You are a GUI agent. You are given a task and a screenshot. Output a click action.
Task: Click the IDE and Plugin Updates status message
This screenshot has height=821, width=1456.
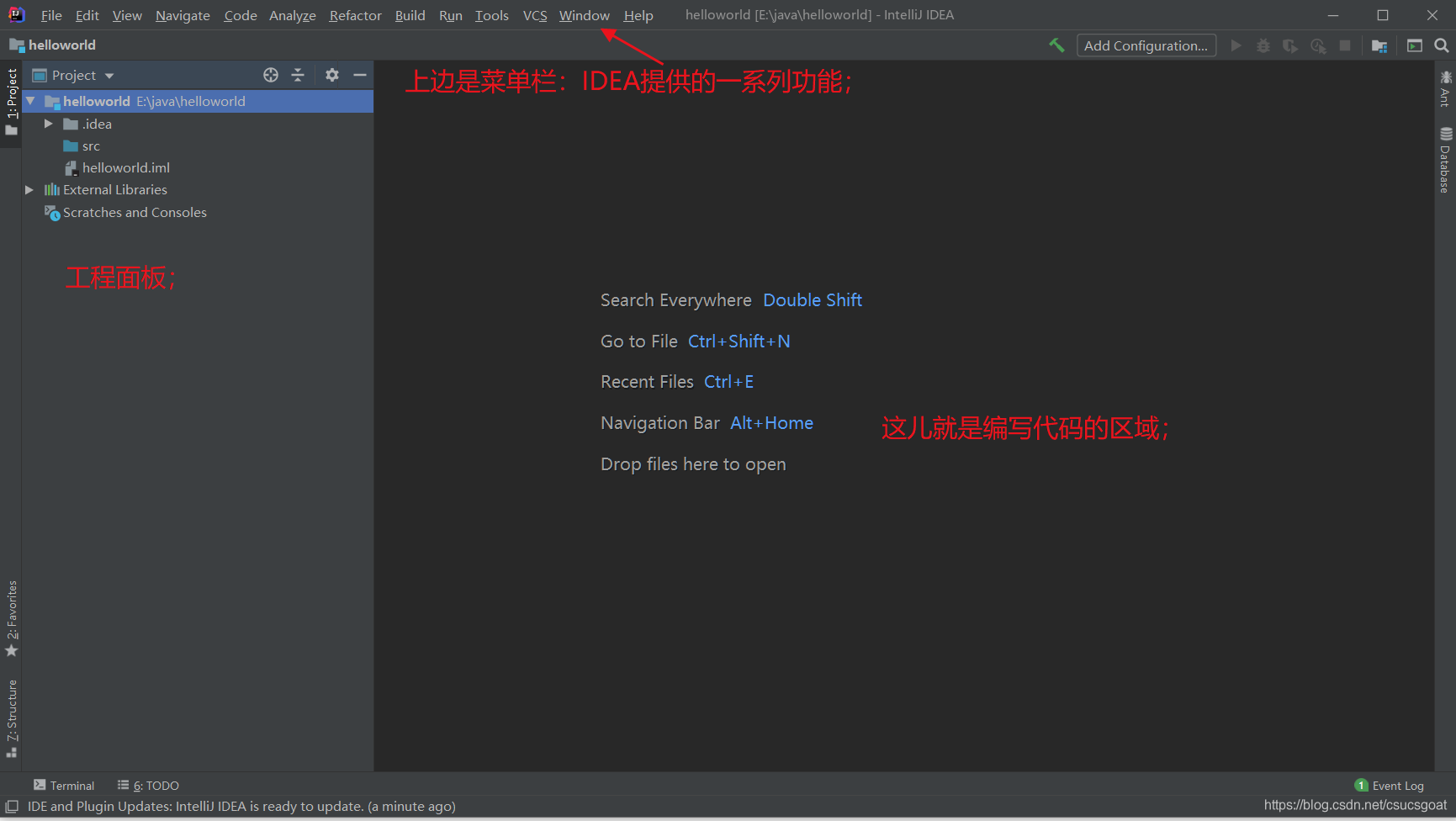tap(241, 806)
